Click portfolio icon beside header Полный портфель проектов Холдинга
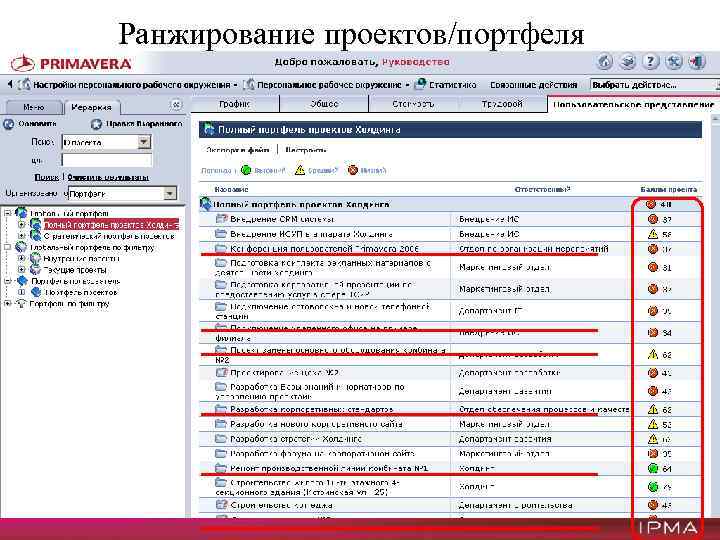 (209, 129)
